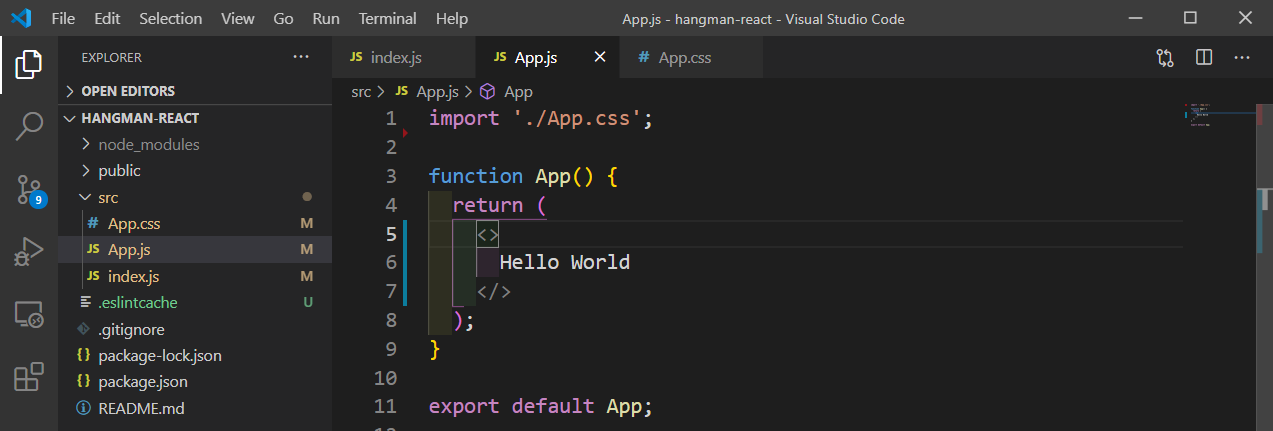Open the Run and Debug view
Viewport: 1273px width, 431px height.
coord(29,252)
